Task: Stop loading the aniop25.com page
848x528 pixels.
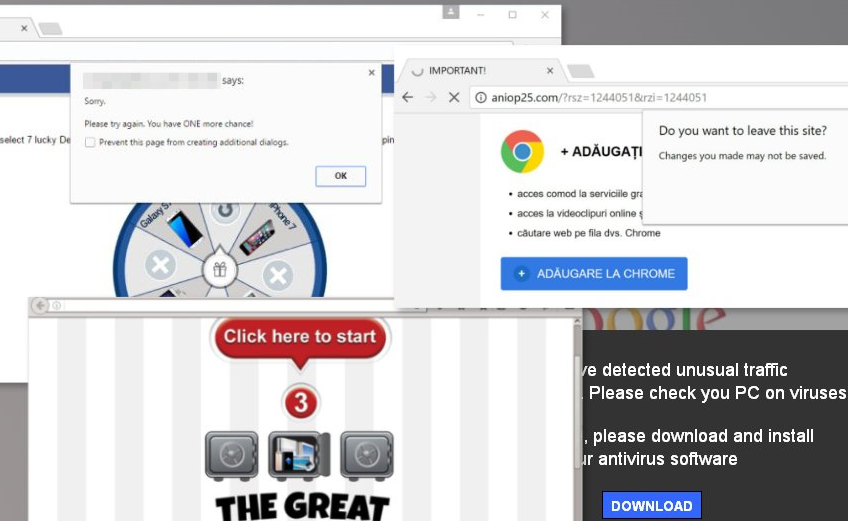Action: pyautogui.click(x=454, y=97)
